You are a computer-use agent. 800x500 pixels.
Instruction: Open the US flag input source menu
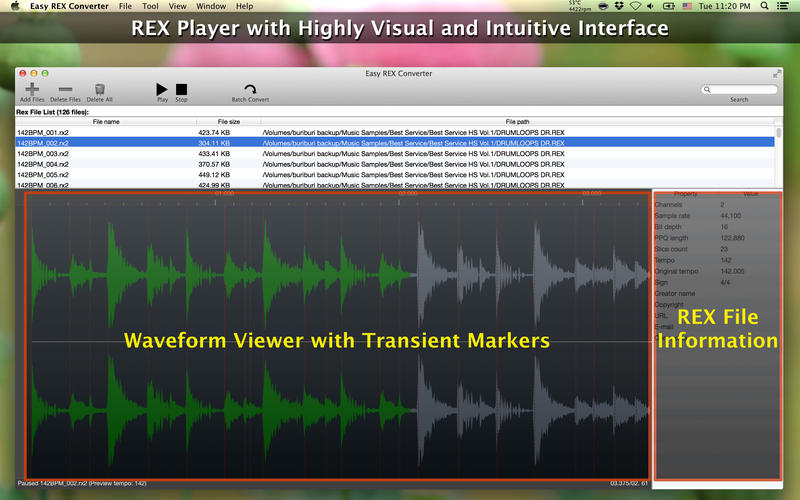pos(687,6)
